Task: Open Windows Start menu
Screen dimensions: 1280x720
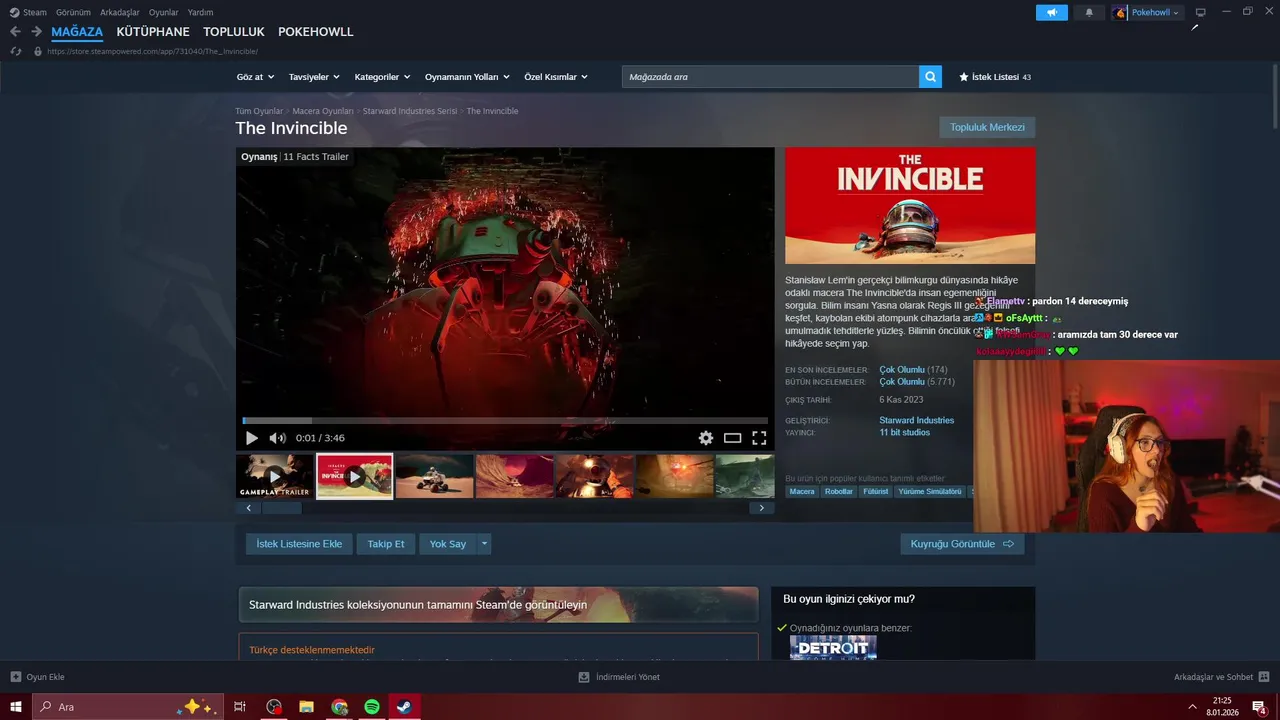Action: coord(16,707)
